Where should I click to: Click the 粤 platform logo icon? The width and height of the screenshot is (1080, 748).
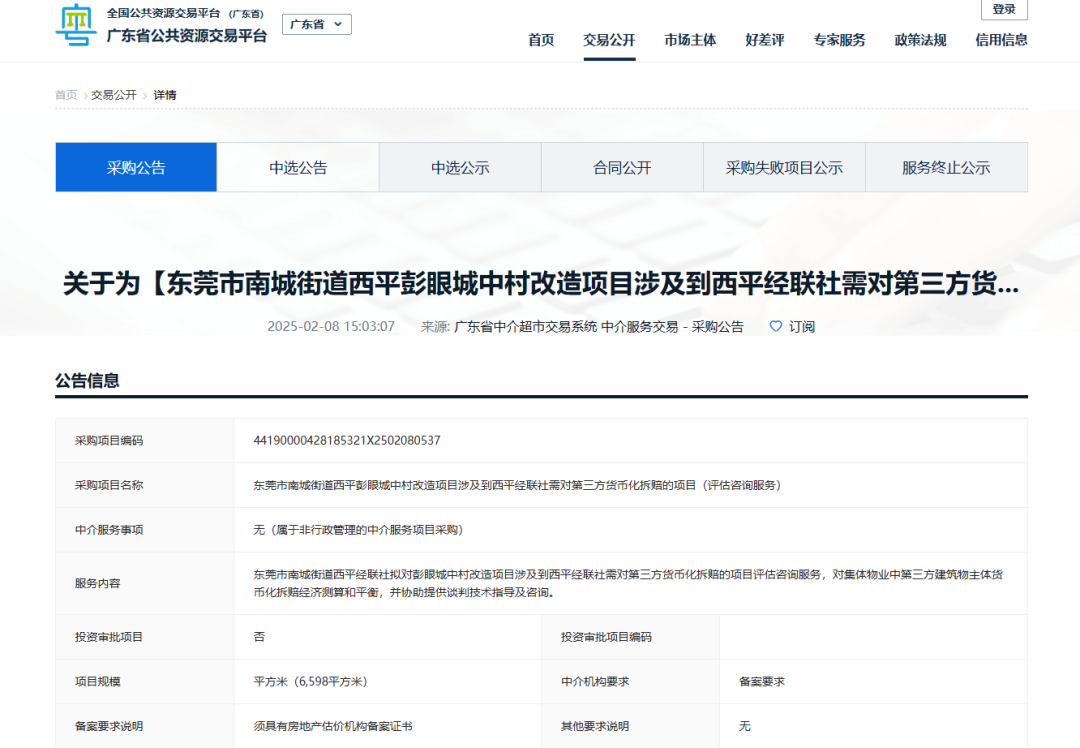pos(74,26)
